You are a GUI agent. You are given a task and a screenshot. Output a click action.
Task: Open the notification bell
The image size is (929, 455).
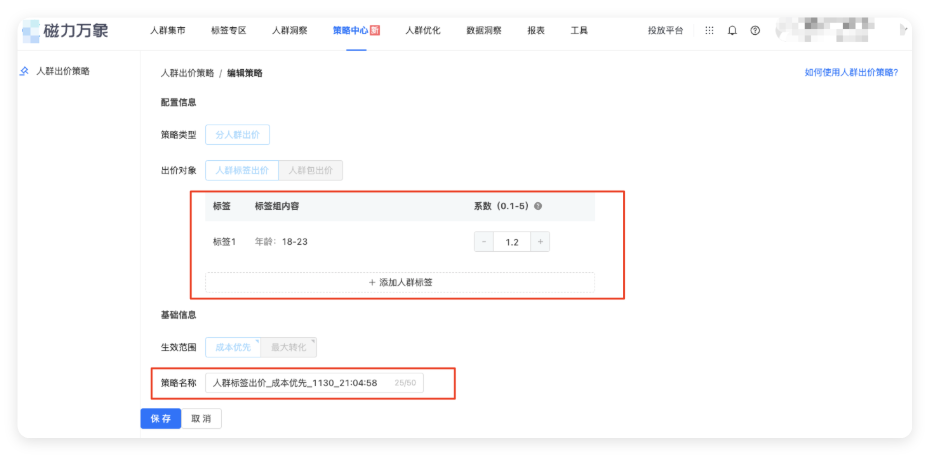732,31
